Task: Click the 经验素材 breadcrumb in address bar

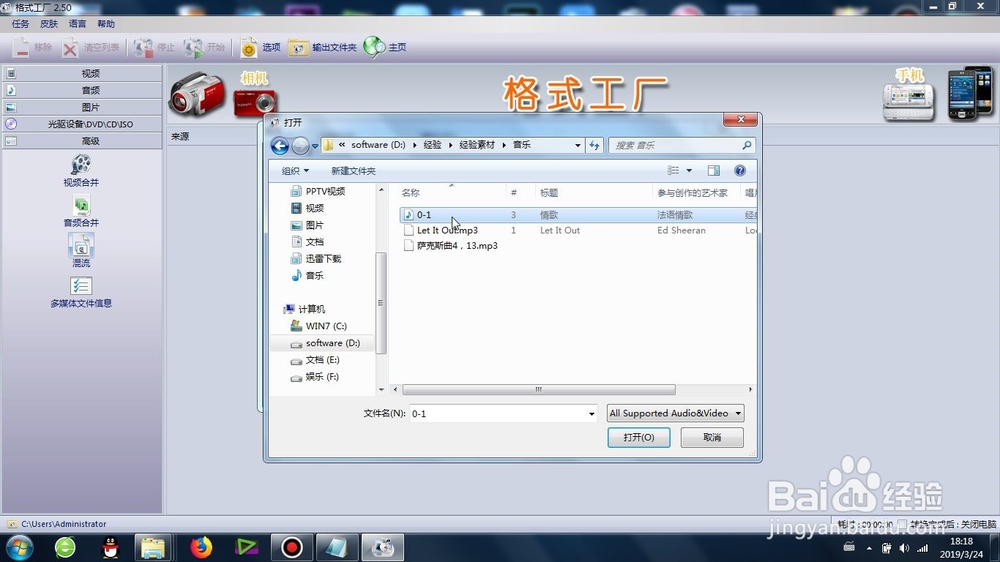Action: click(x=477, y=145)
